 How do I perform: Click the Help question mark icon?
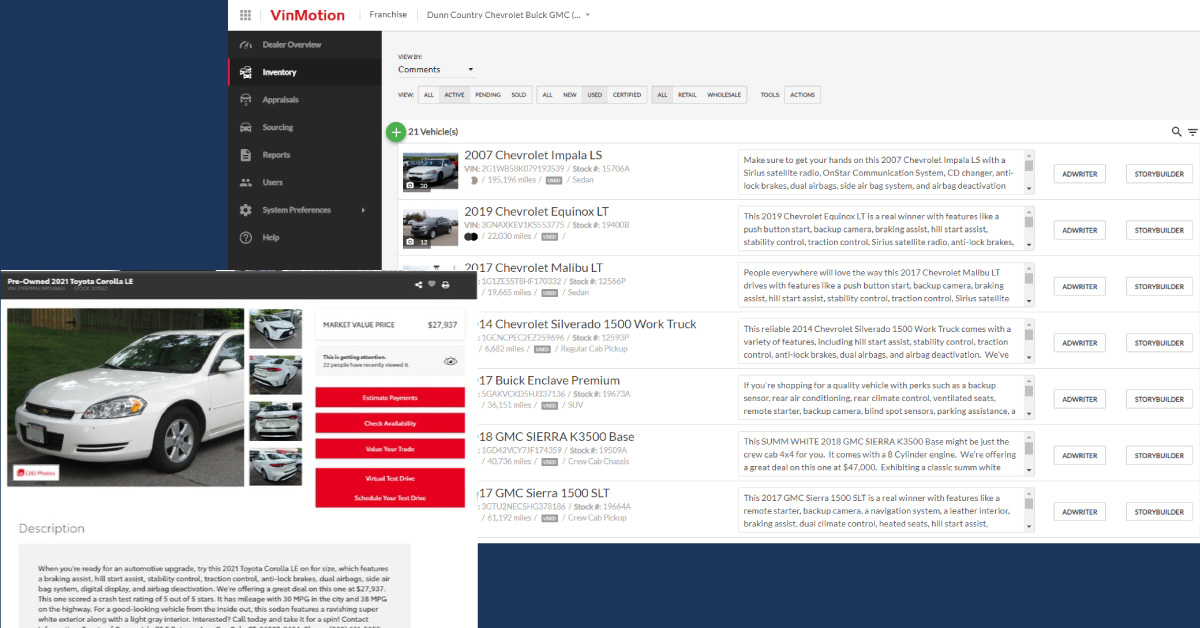(245, 238)
